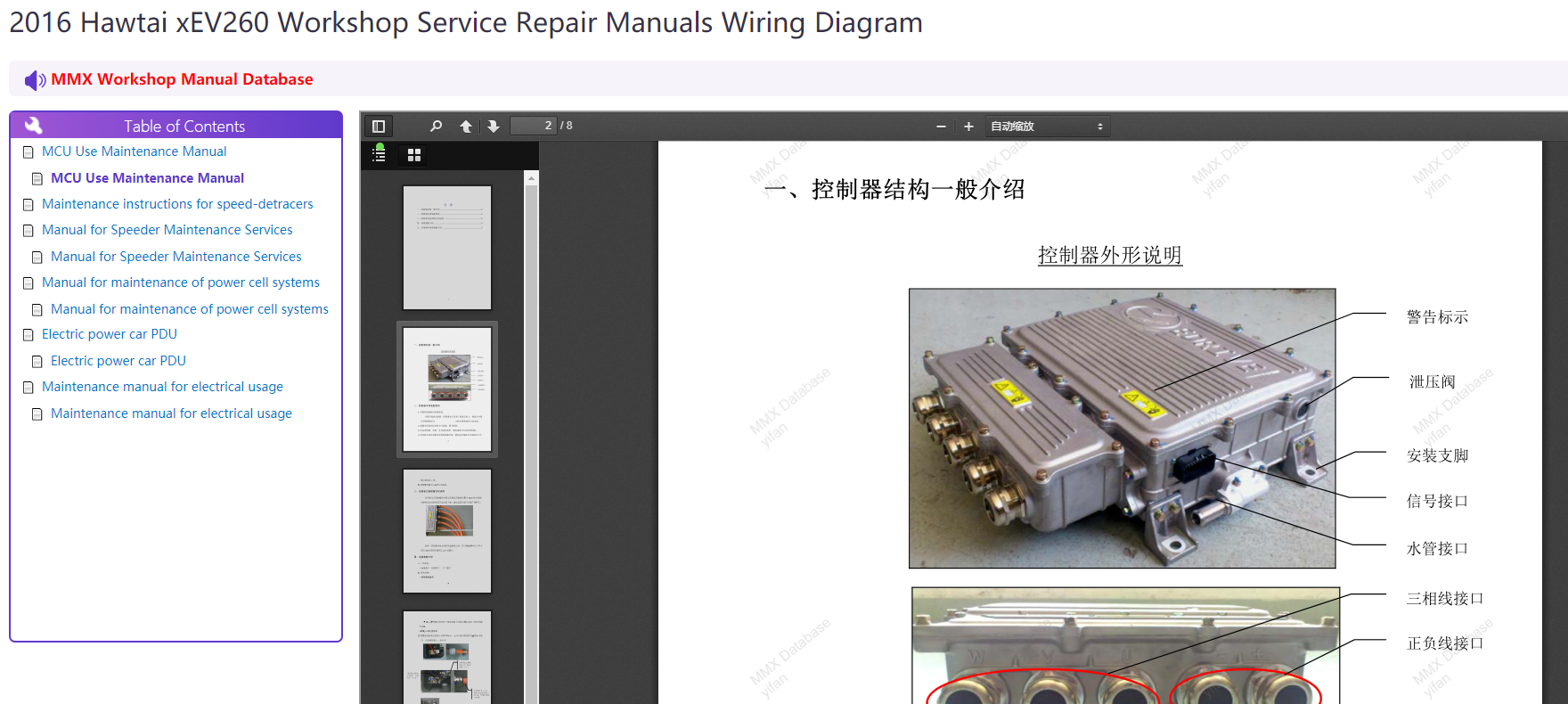Viewport: 1568px width, 704px height.
Task: Open indented Manual for maintenance of power cell systems
Action: [190, 309]
